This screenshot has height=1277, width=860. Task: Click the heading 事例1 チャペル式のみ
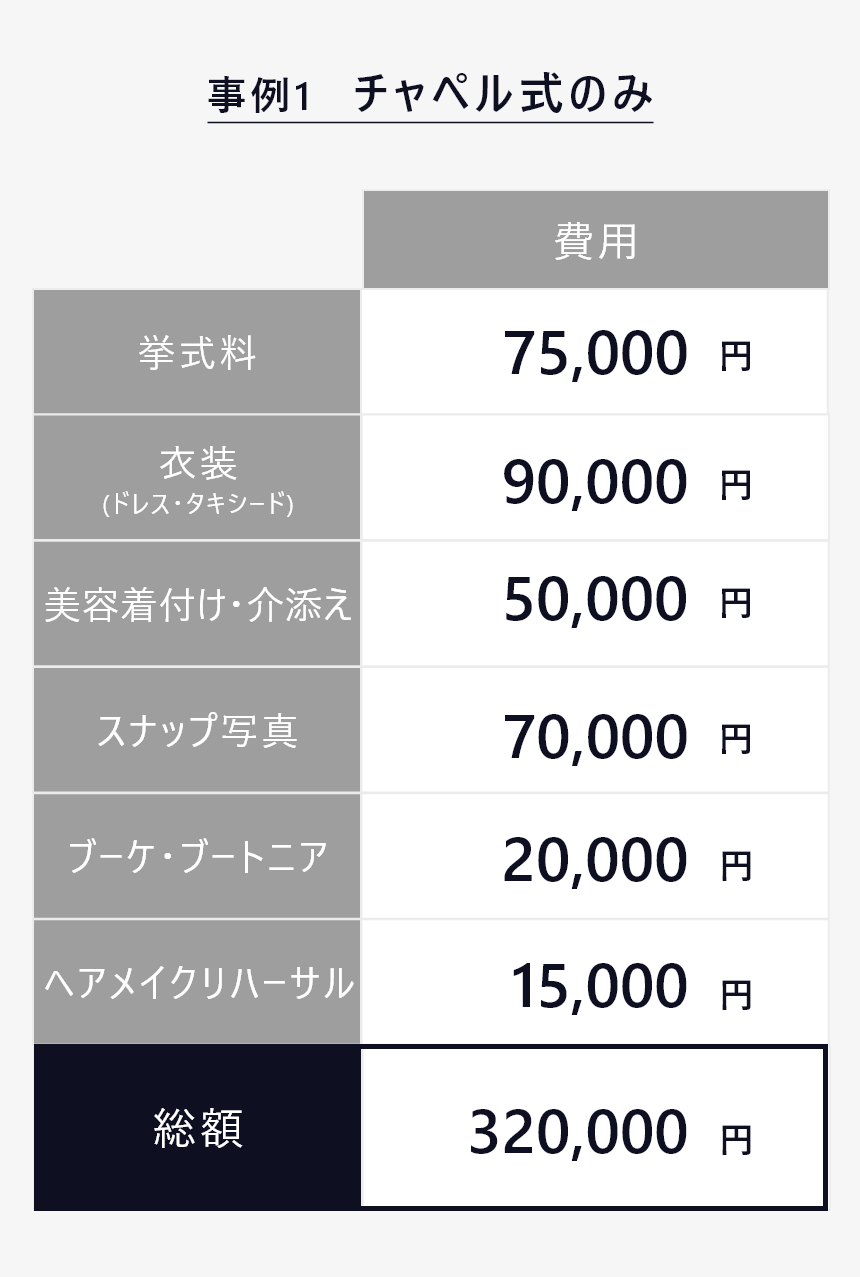click(430, 96)
